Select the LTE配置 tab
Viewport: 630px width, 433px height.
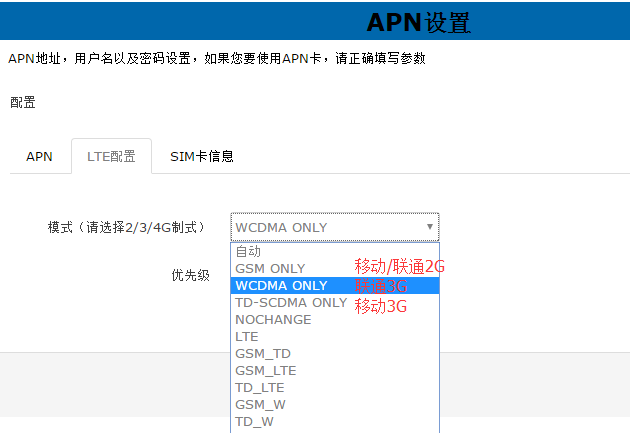click(111, 157)
